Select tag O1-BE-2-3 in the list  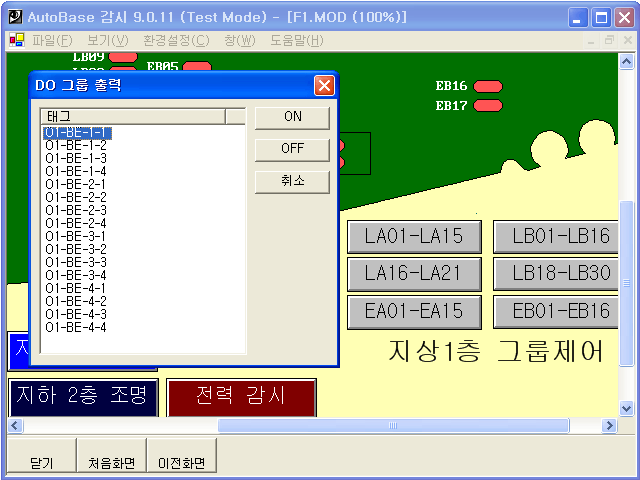tap(76, 210)
